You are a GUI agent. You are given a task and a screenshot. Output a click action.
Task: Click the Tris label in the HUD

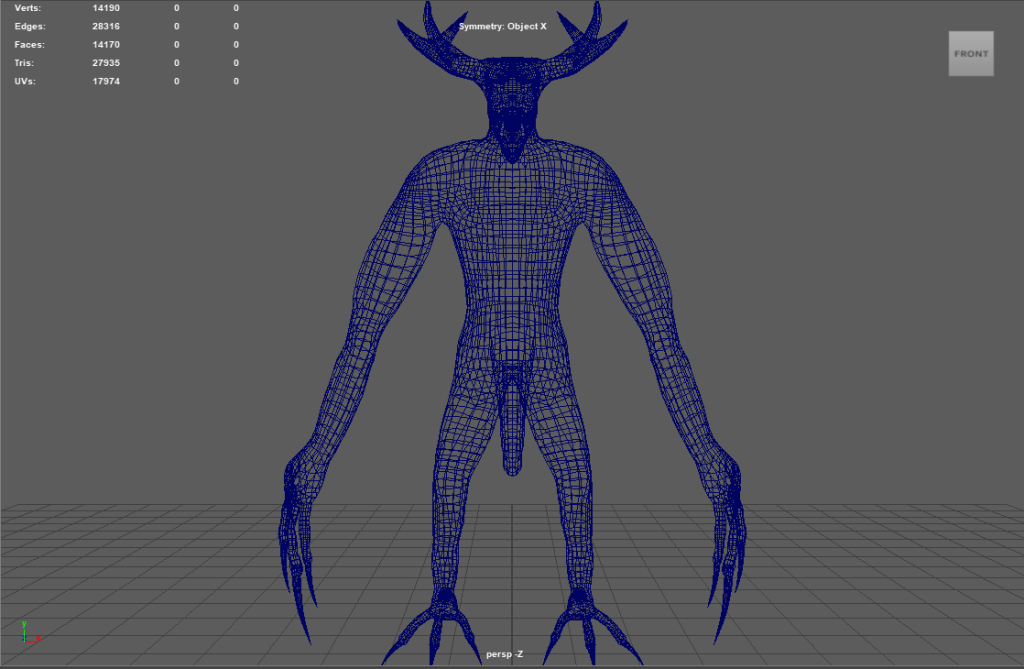click(26, 63)
